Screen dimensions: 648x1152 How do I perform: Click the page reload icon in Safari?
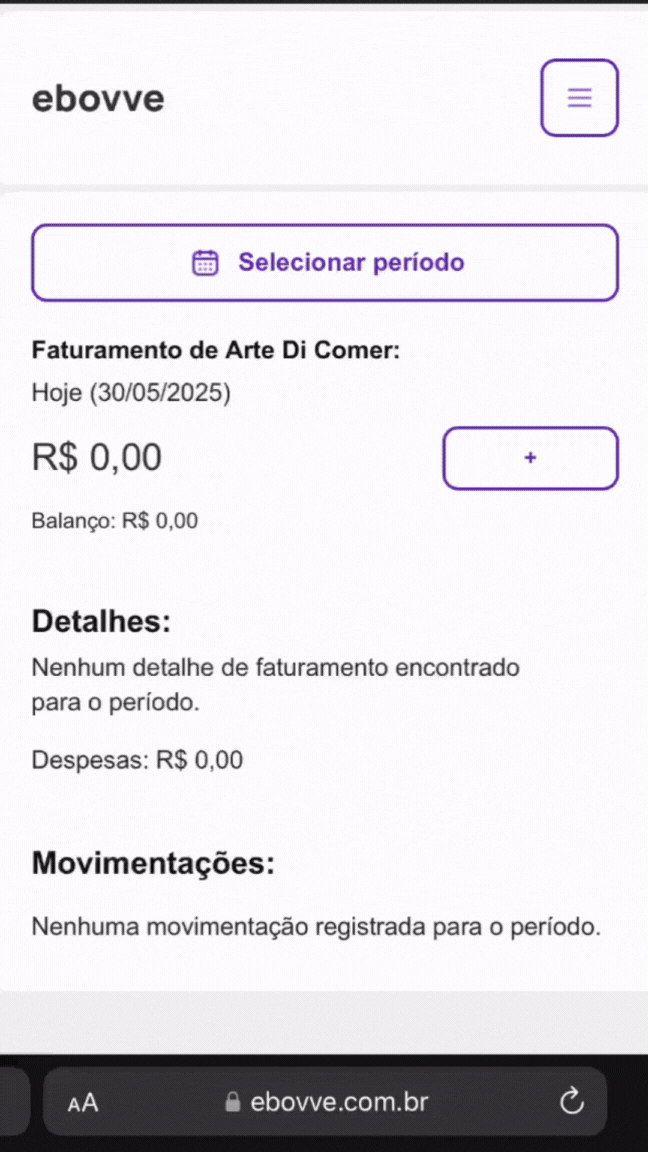pyautogui.click(x=571, y=1101)
